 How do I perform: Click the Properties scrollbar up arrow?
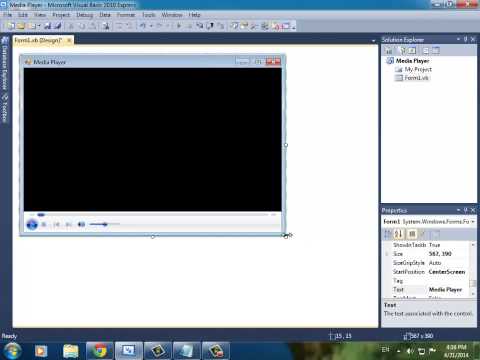473,245
